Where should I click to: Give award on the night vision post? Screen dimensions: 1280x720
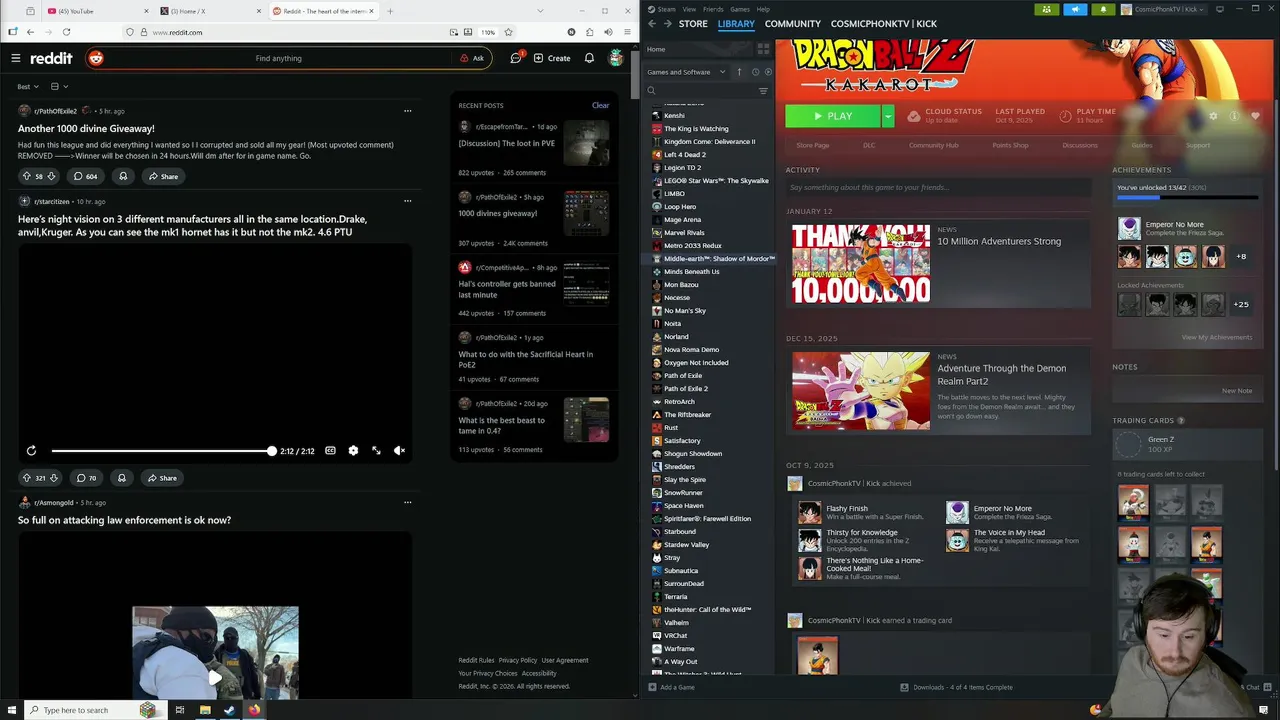(x=122, y=478)
